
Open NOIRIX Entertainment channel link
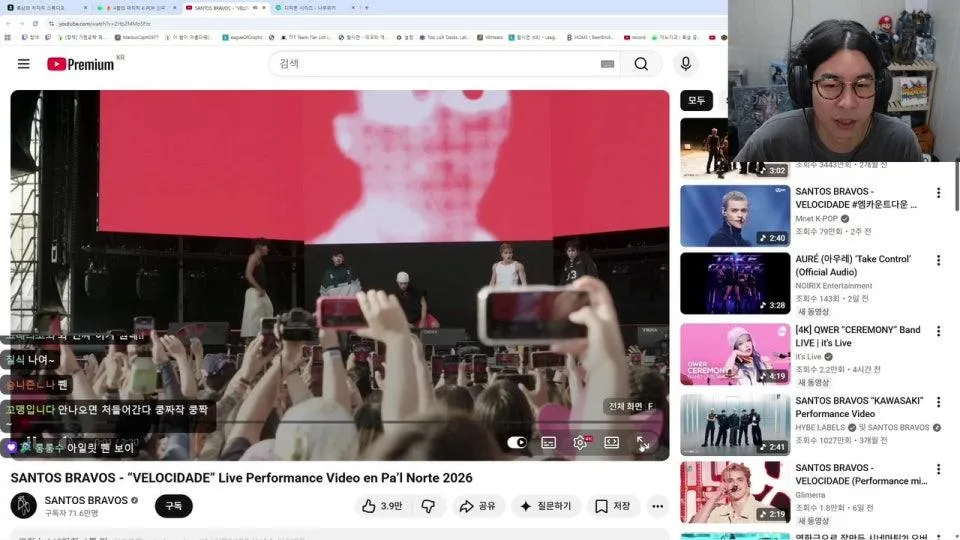834,286
